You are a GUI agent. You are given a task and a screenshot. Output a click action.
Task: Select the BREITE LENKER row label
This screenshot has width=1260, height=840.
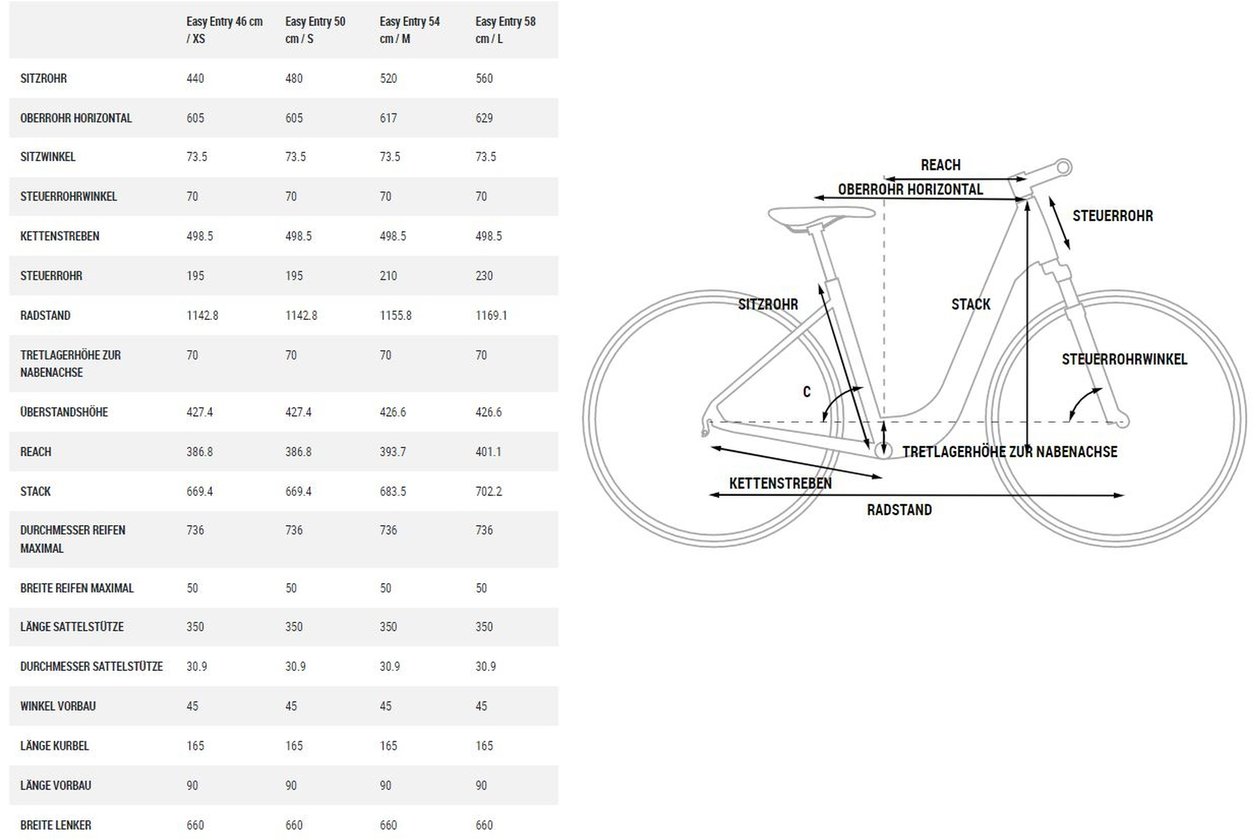pos(56,825)
